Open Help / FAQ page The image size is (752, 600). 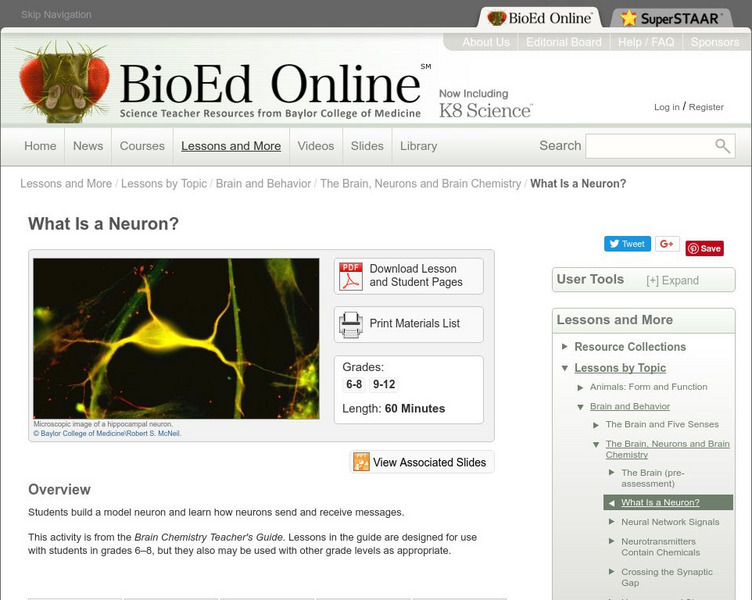click(x=646, y=42)
